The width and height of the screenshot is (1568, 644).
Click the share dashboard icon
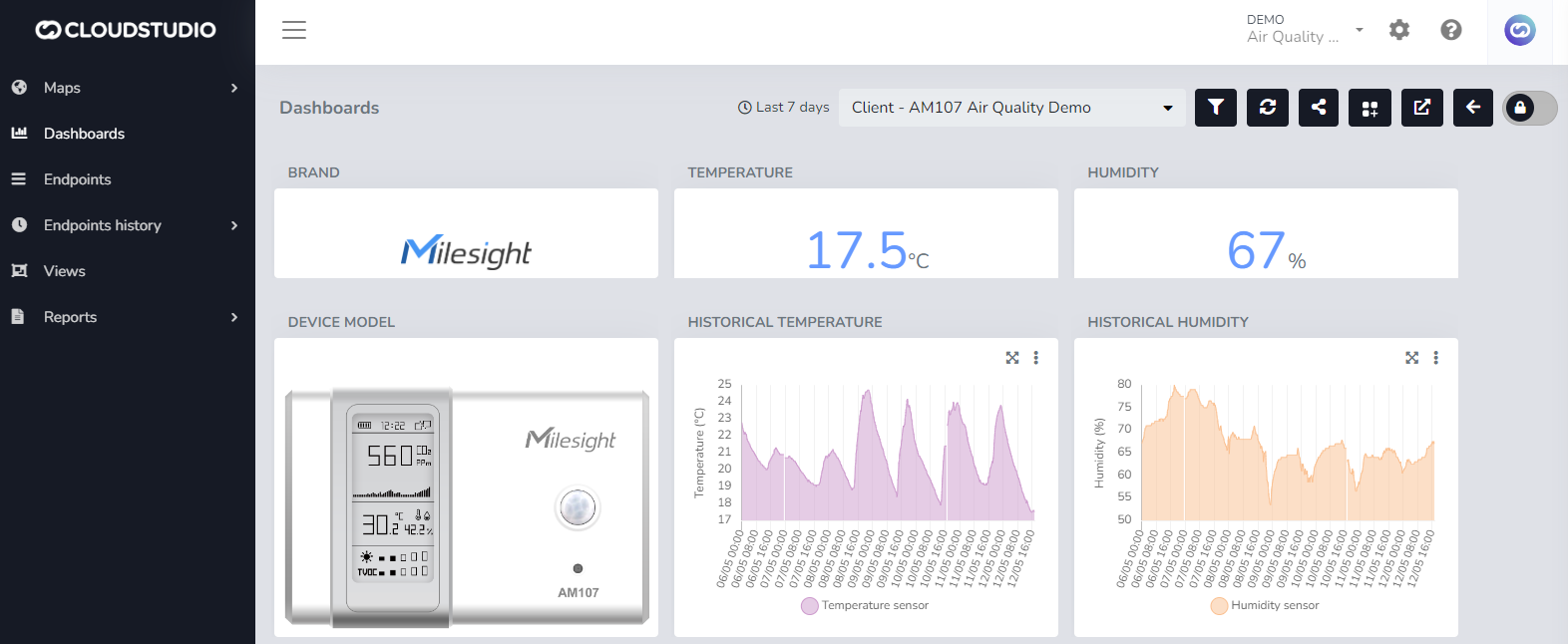(1319, 108)
